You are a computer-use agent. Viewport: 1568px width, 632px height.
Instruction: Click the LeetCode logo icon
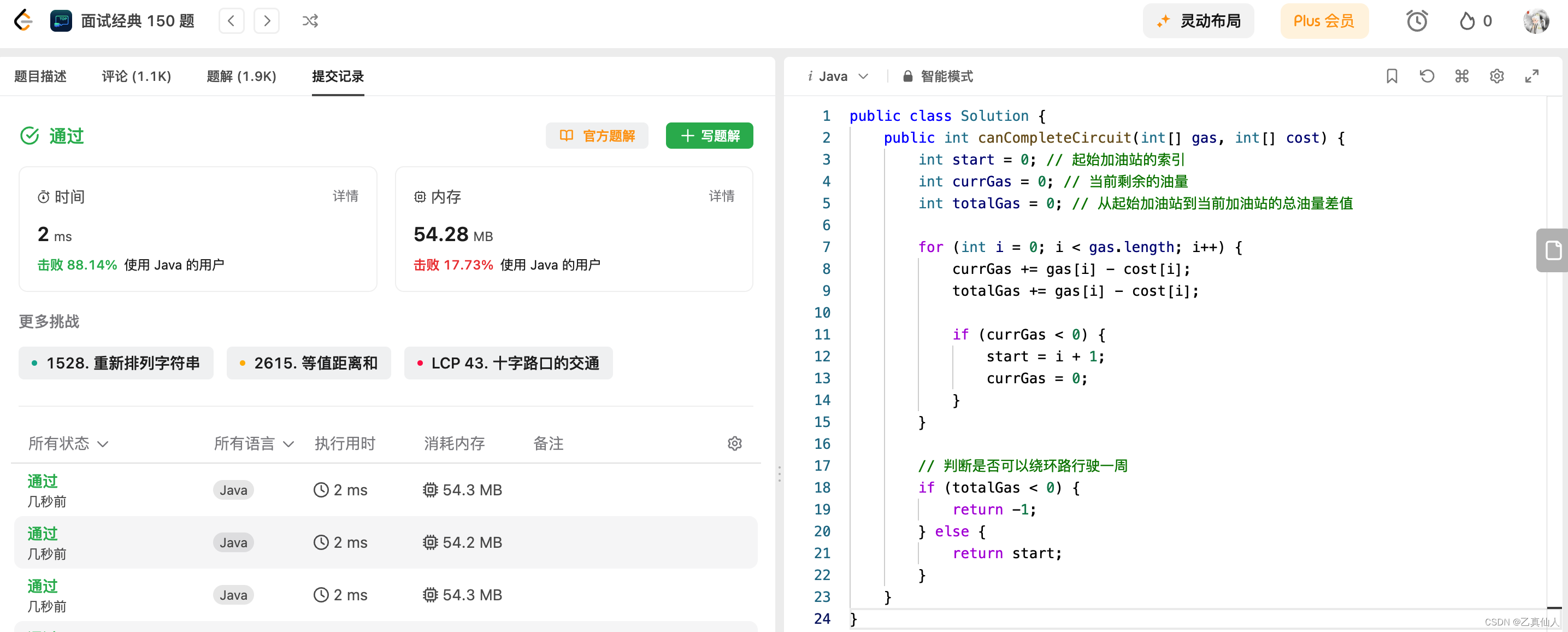coord(23,21)
